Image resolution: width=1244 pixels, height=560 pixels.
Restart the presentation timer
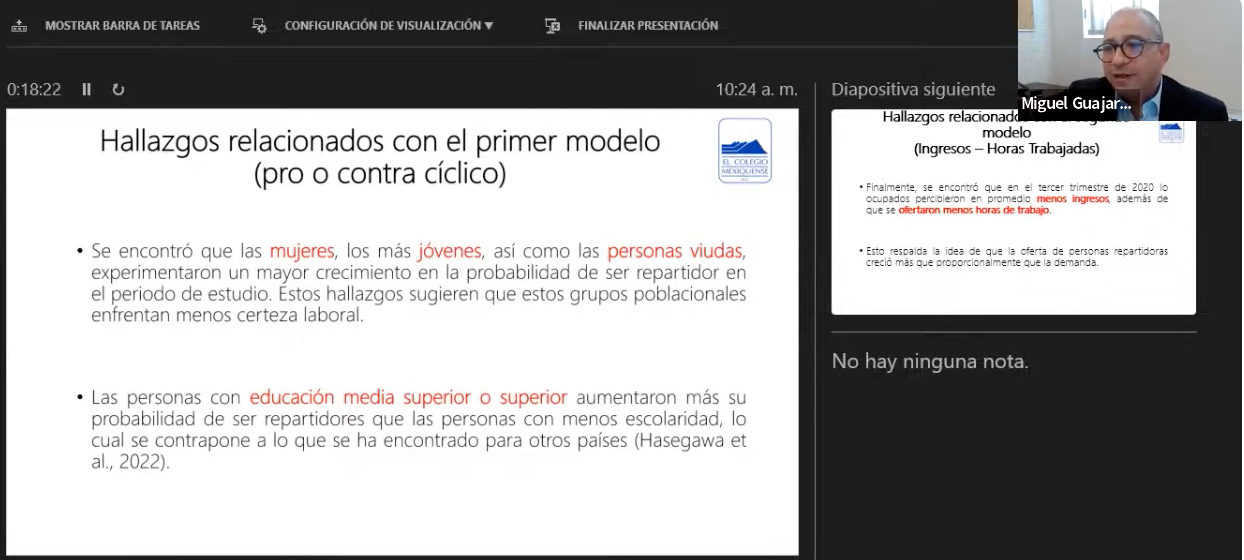coord(118,89)
